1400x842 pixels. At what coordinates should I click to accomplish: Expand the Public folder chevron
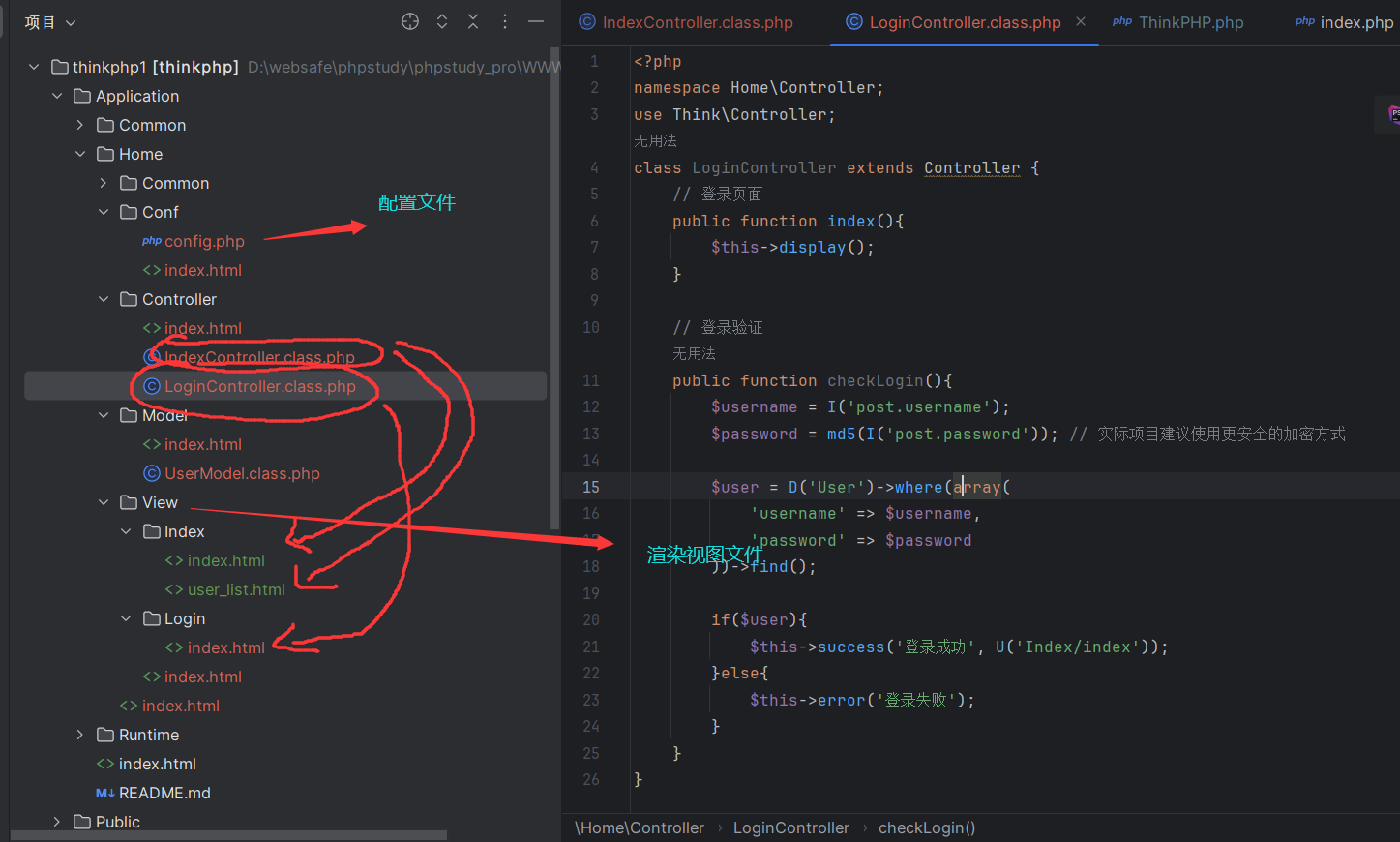[57, 822]
